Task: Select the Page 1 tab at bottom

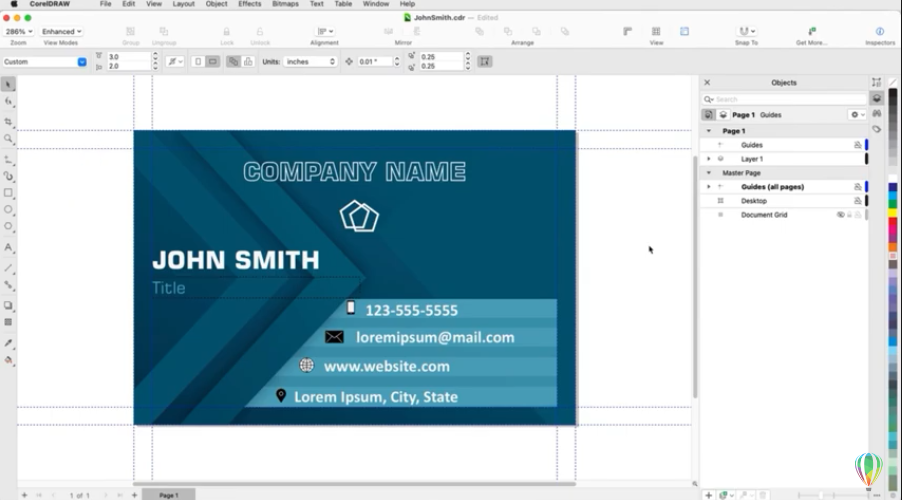Action: pos(169,495)
